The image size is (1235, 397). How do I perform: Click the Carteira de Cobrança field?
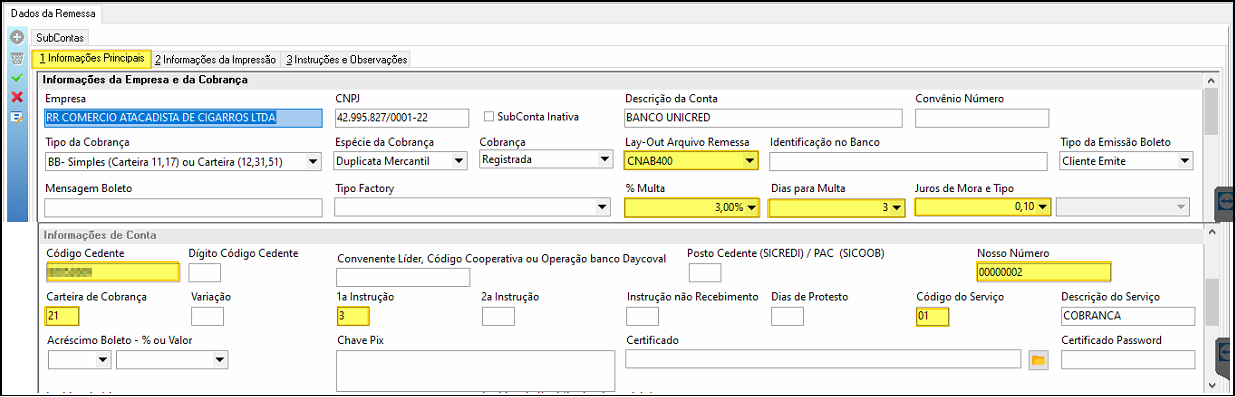point(62,316)
